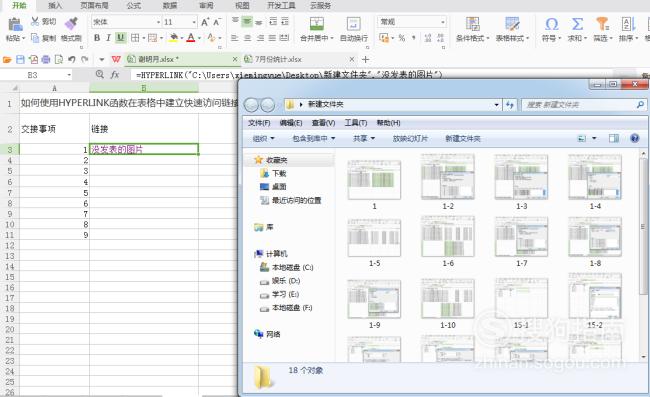Enable vertical middle align in ribbon
Viewport: 650px width, 397px height.
(x=247, y=22)
